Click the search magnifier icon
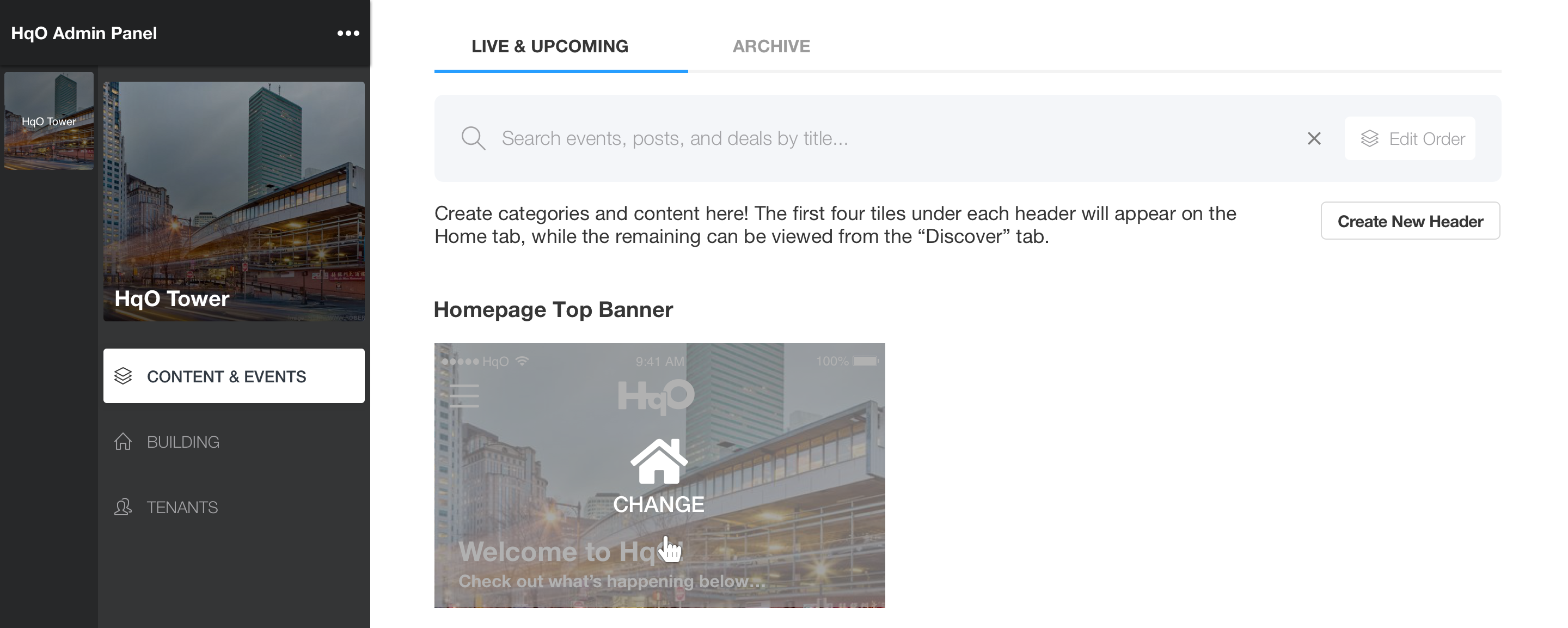The image size is (1568, 628). click(473, 138)
